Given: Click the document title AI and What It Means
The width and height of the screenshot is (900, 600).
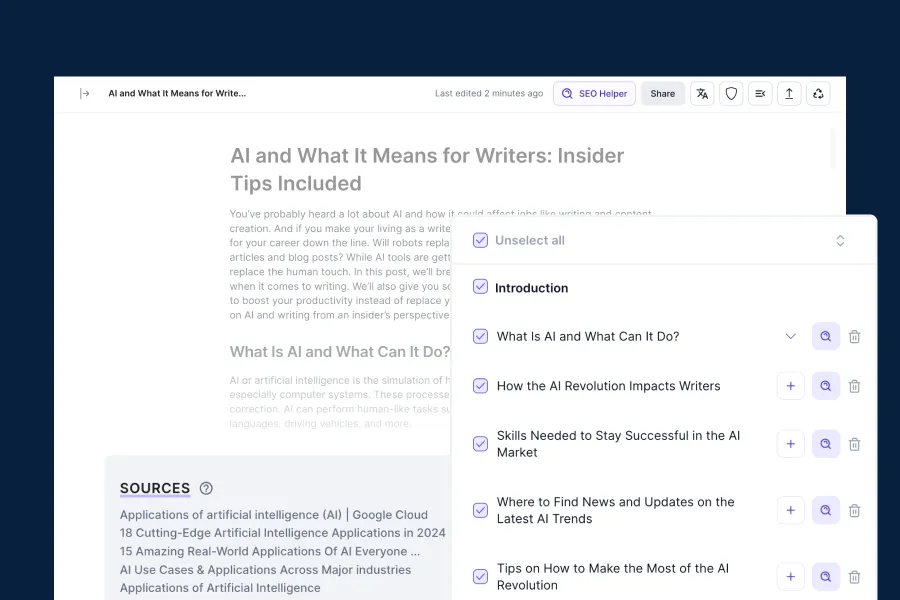Looking at the screenshot, I should point(177,93).
